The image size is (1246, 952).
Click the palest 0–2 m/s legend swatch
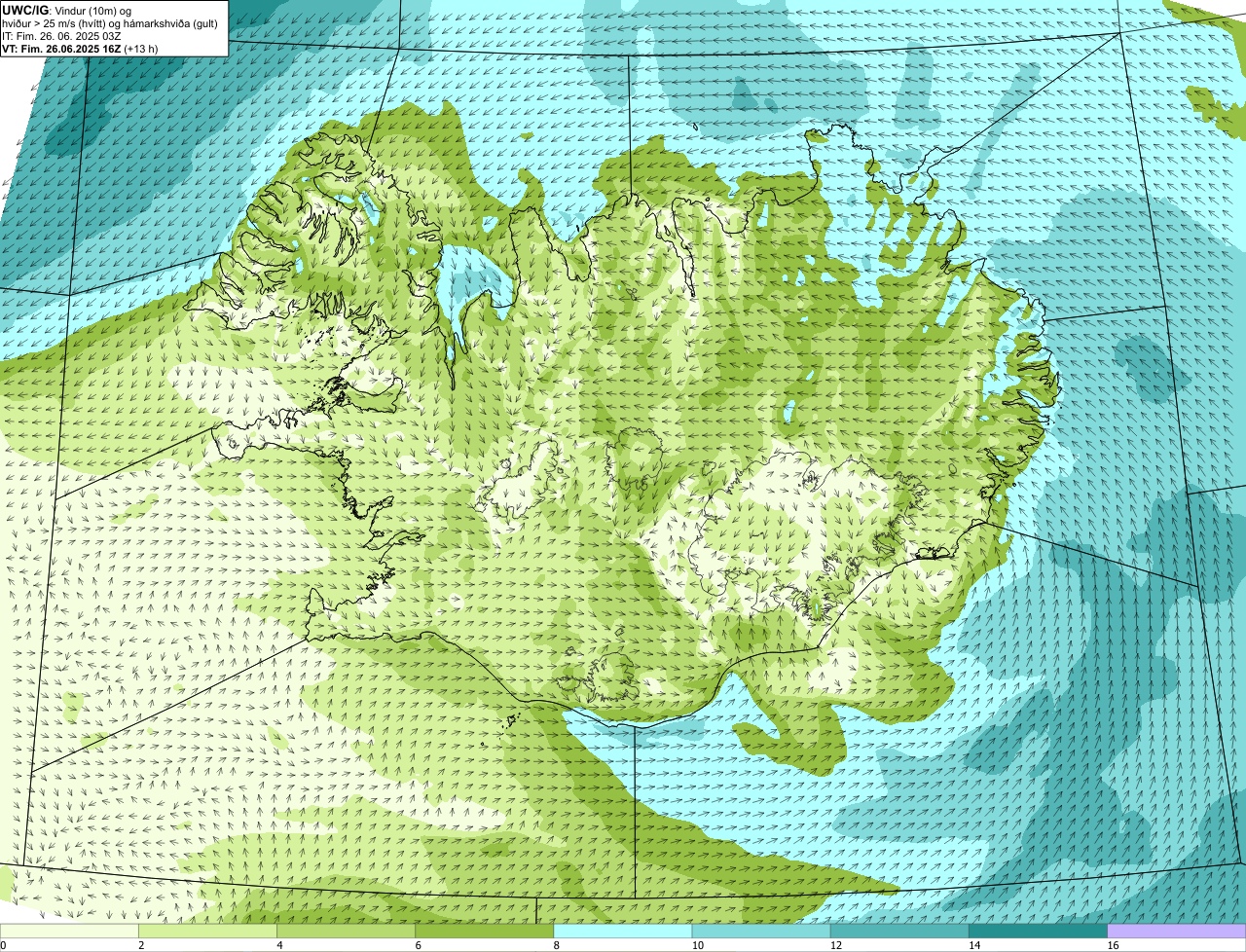coord(69,931)
